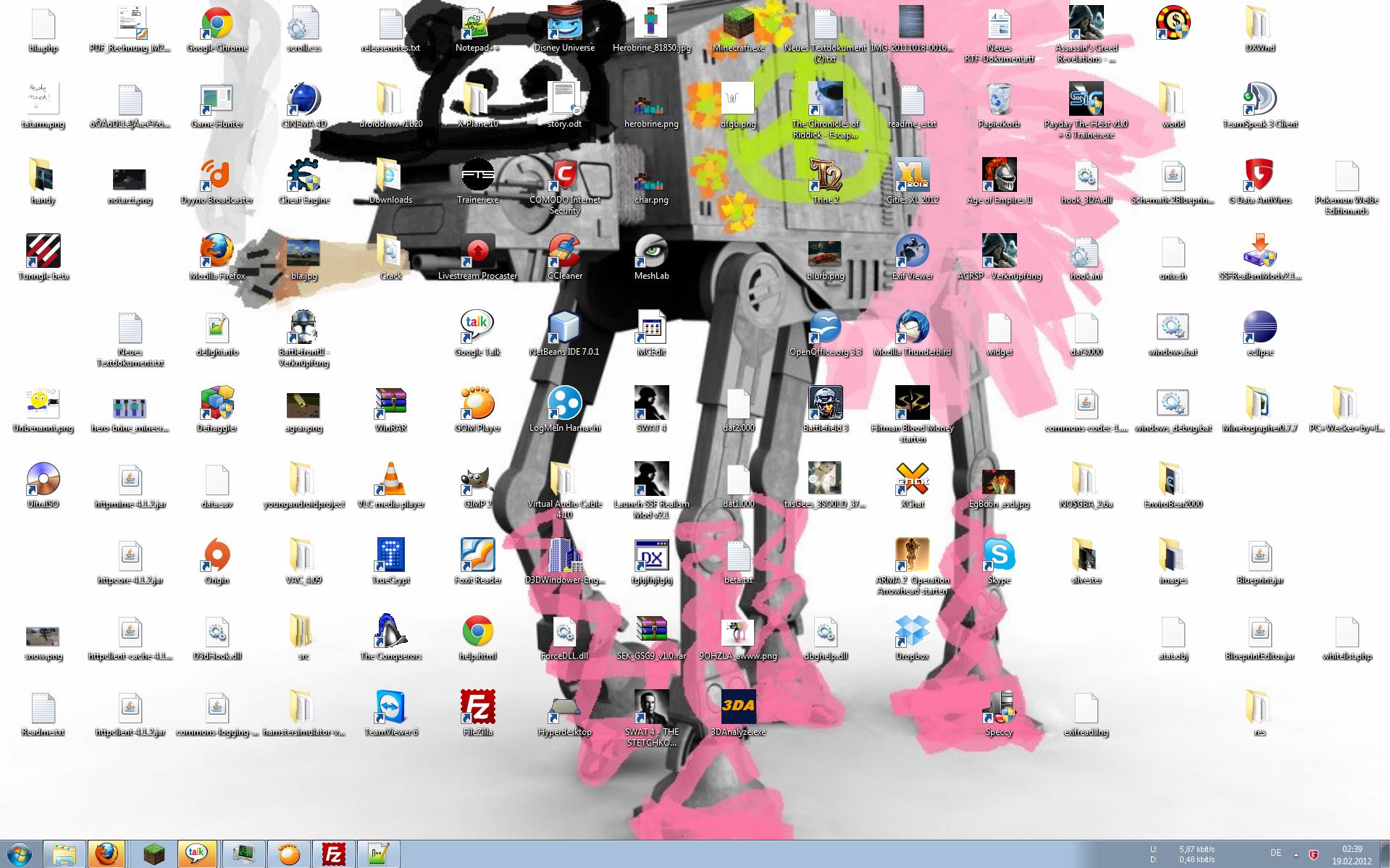Open TeamViewer 6 shortcut
The height and width of the screenshot is (868, 1390).
pyautogui.click(x=390, y=714)
